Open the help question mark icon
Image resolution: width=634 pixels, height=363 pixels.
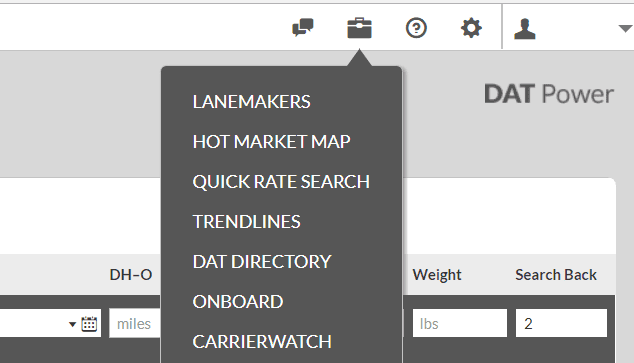click(416, 28)
